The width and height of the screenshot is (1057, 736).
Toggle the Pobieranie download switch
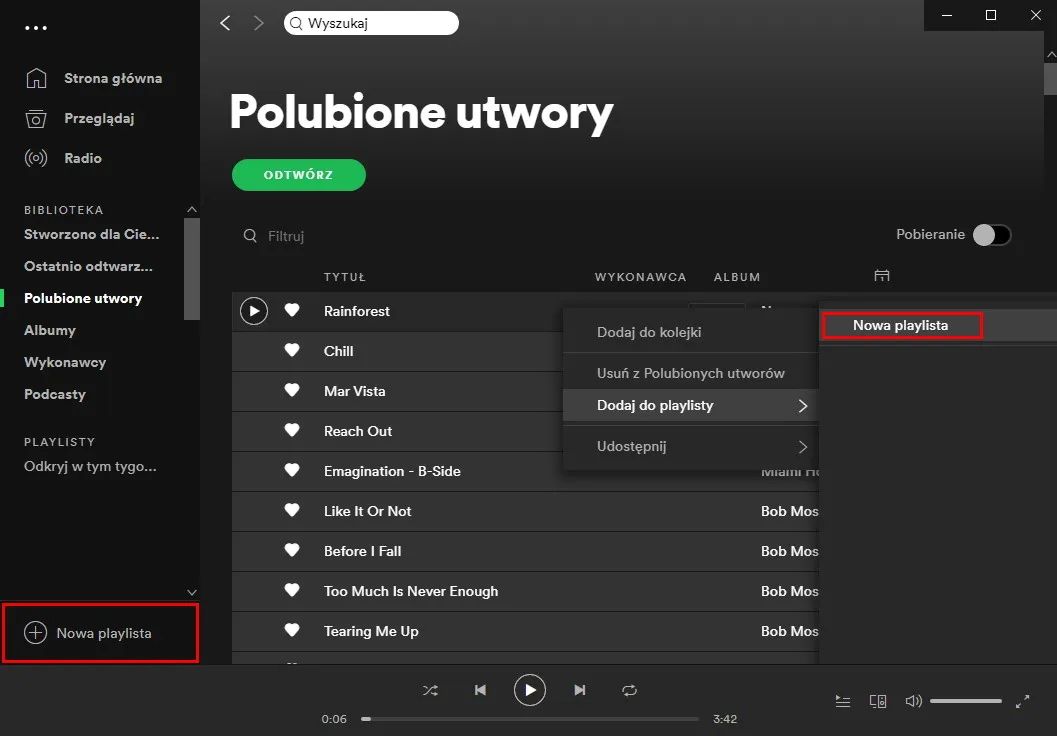(991, 234)
